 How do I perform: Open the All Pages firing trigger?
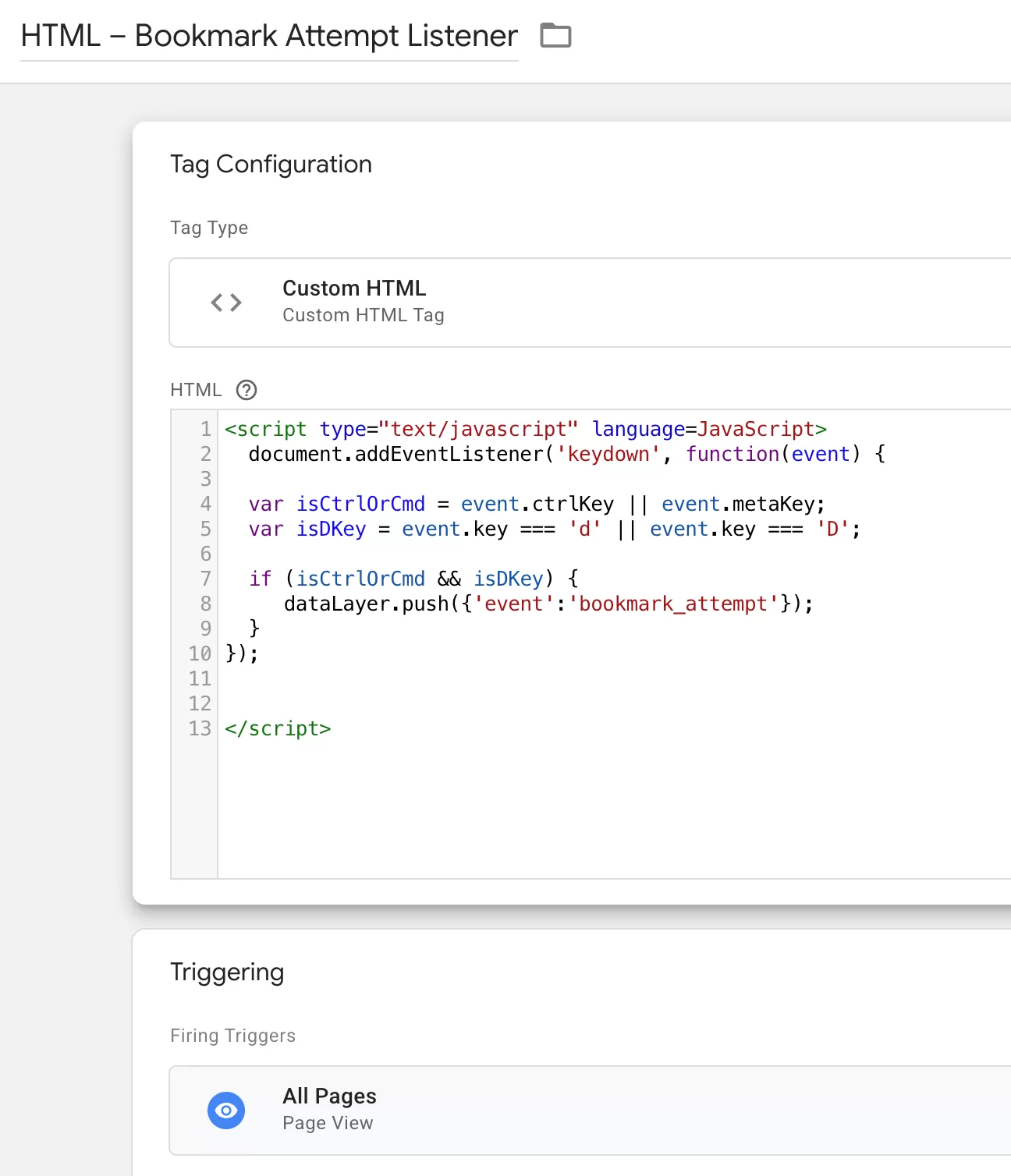point(591,1110)
